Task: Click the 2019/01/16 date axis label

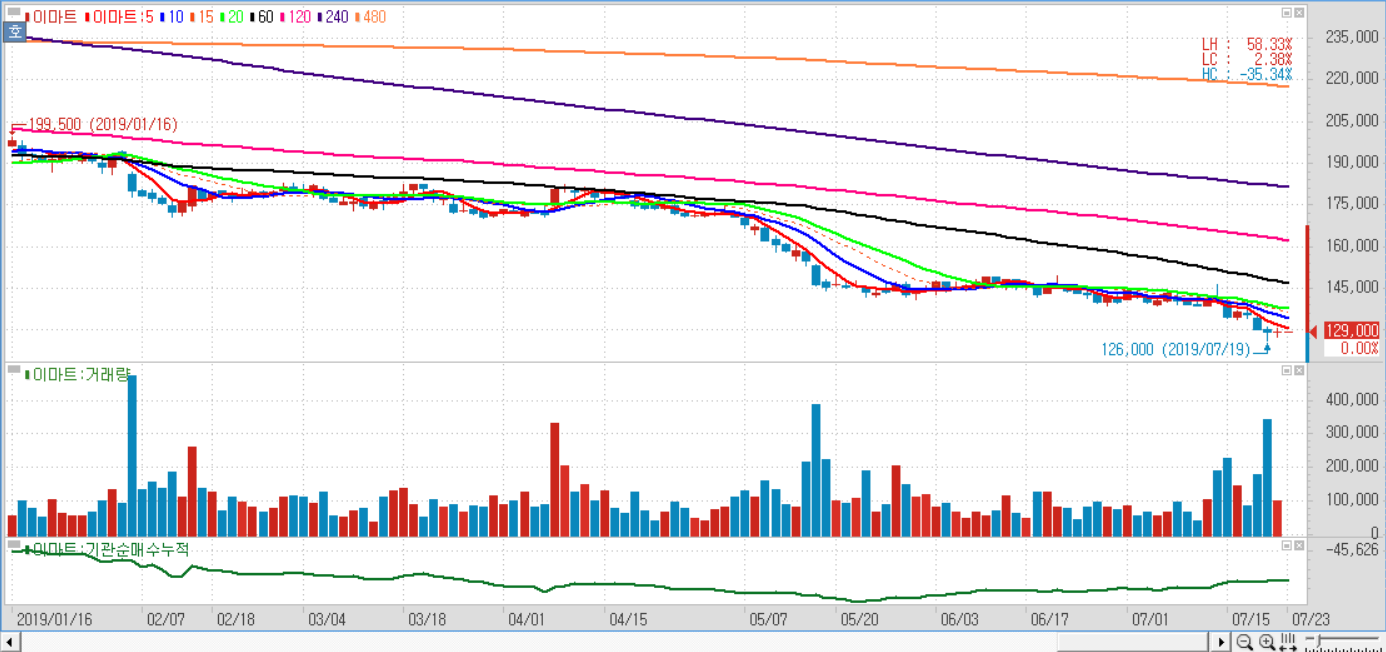Action: click(x=55, y=619)
